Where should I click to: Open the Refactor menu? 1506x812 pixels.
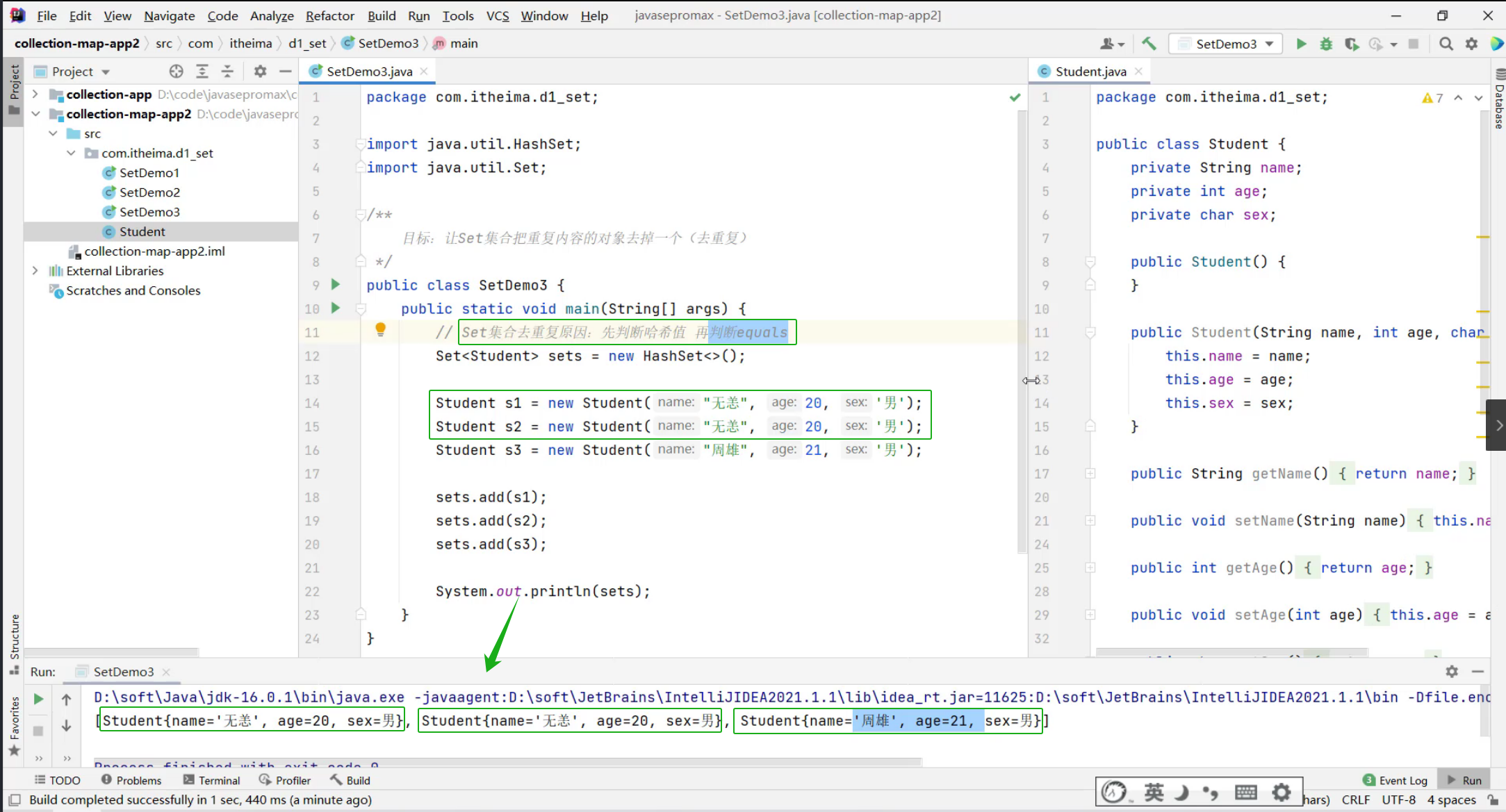pos(329,15)
